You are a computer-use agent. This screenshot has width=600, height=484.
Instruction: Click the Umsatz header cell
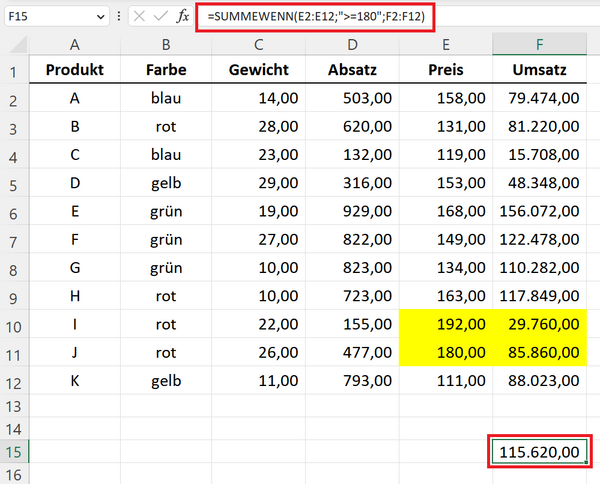pos(540,70)
